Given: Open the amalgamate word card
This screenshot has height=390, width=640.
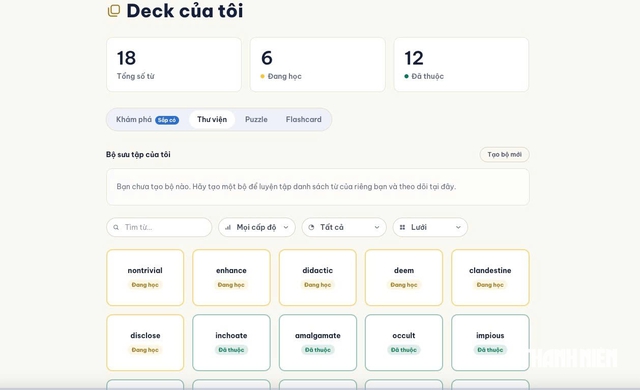Looking at the screenshot, I should (x=318, y=343).
